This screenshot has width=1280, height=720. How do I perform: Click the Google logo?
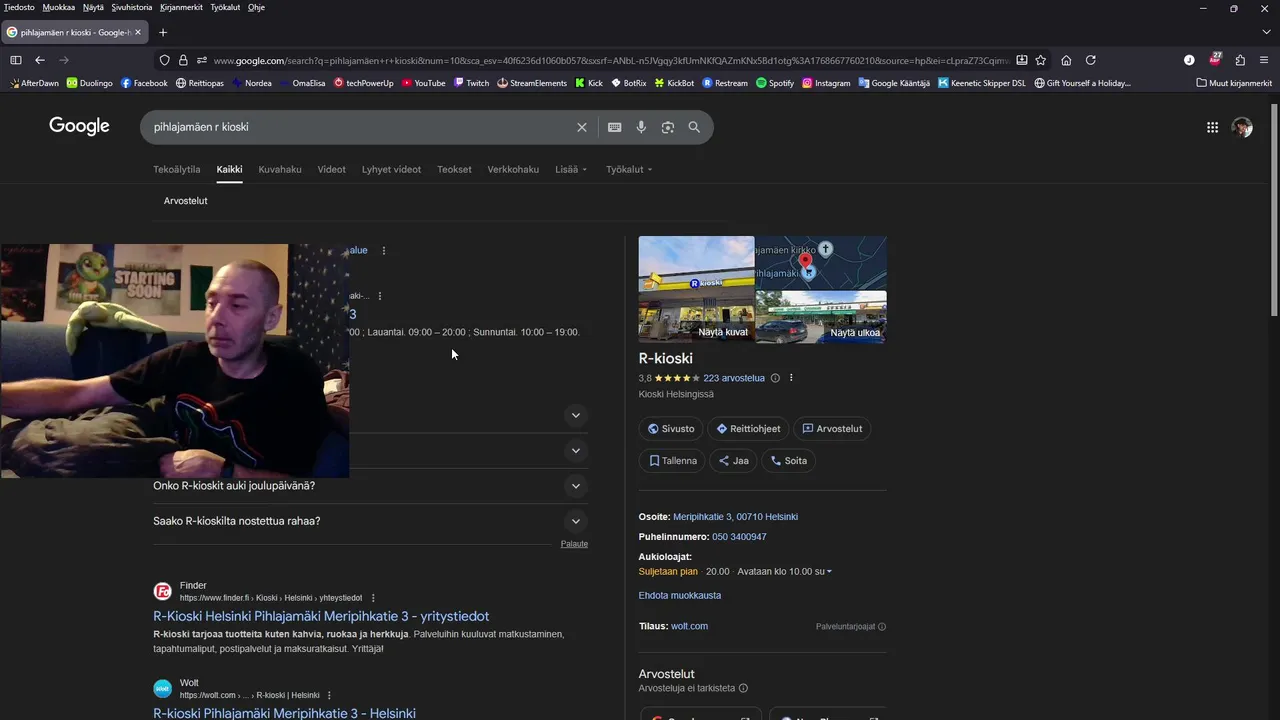point(79,126)
